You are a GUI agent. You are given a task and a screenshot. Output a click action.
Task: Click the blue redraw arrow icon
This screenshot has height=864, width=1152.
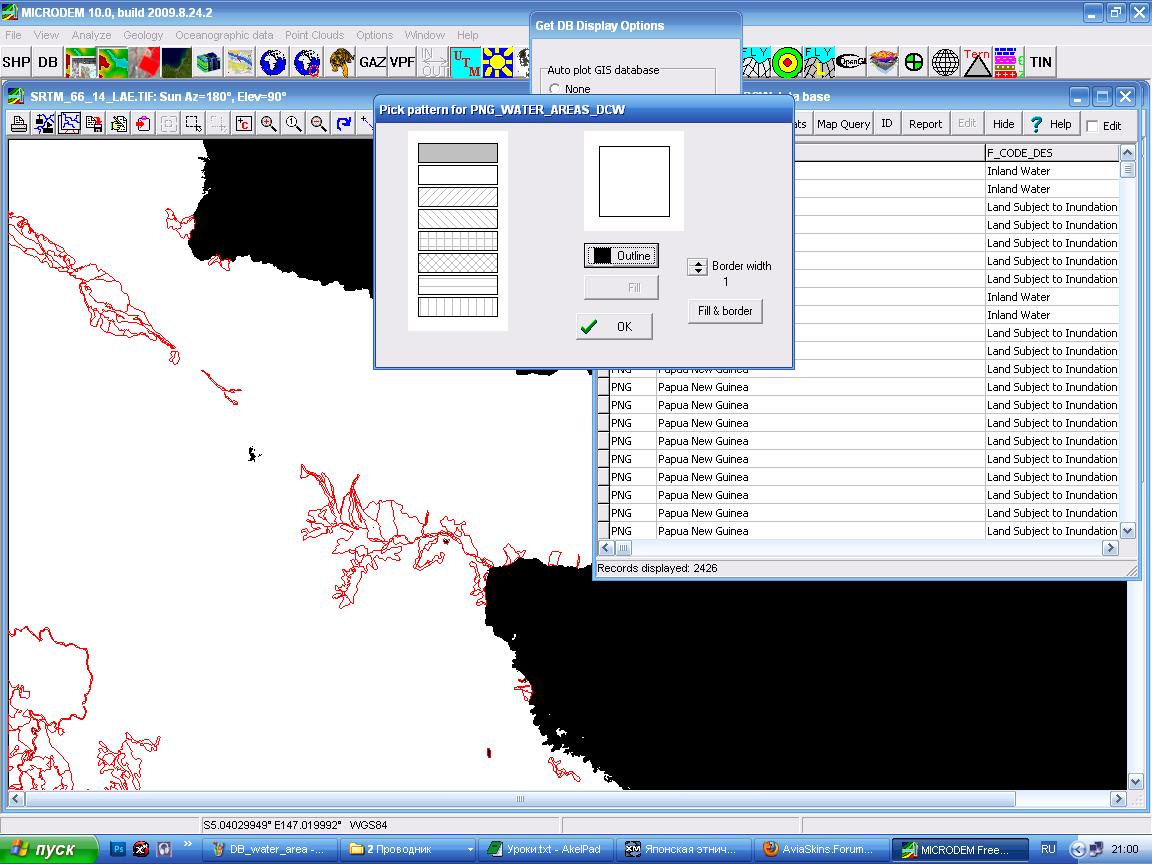[343, 123]
